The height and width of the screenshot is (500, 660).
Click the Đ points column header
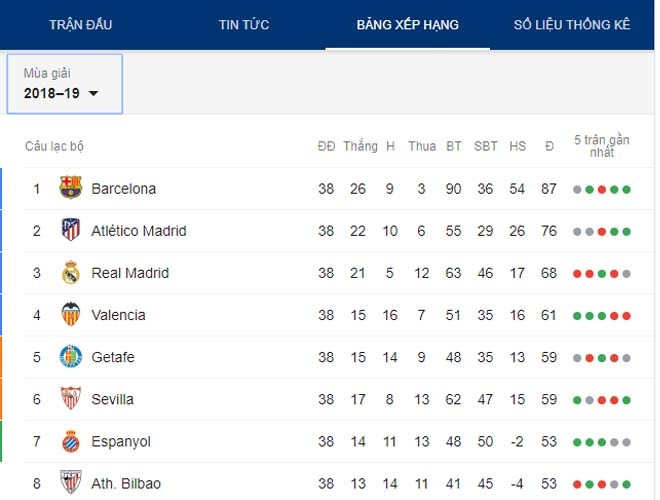point(549,146)
